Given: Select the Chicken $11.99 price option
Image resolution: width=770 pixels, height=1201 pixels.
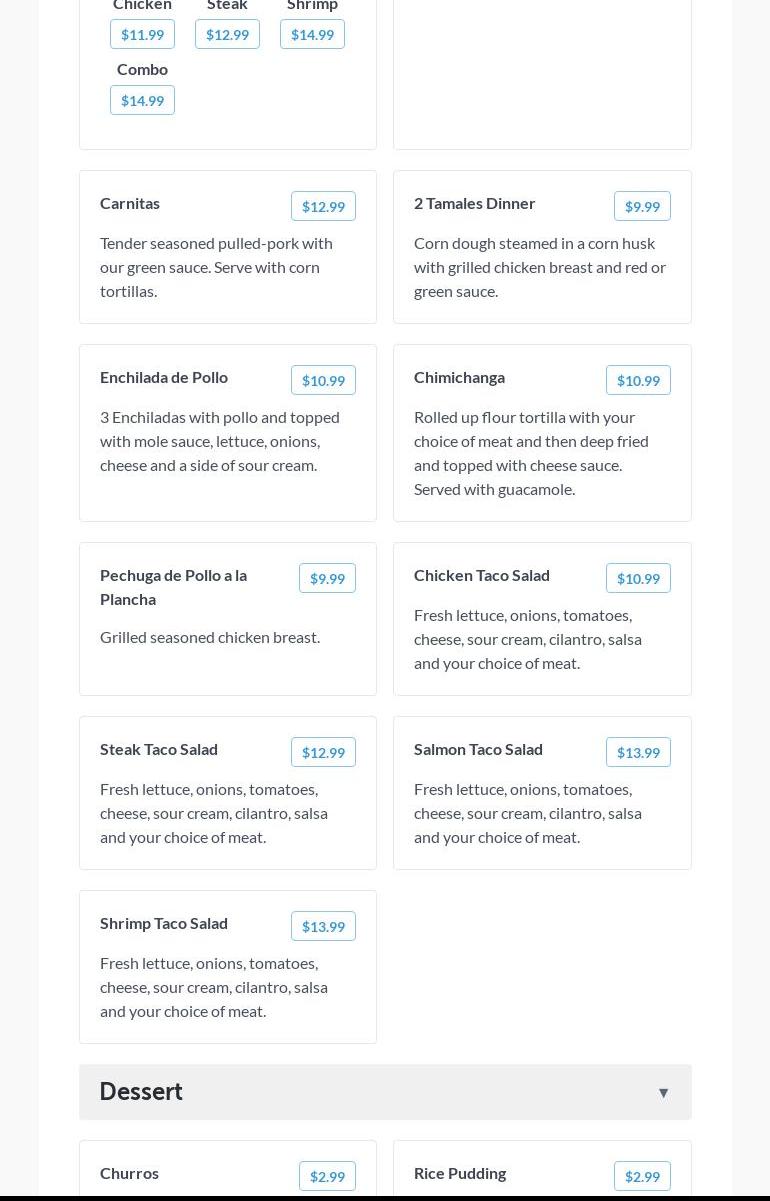Looking at the screenshot, I should pyautogui.click(x=142, y=34).
